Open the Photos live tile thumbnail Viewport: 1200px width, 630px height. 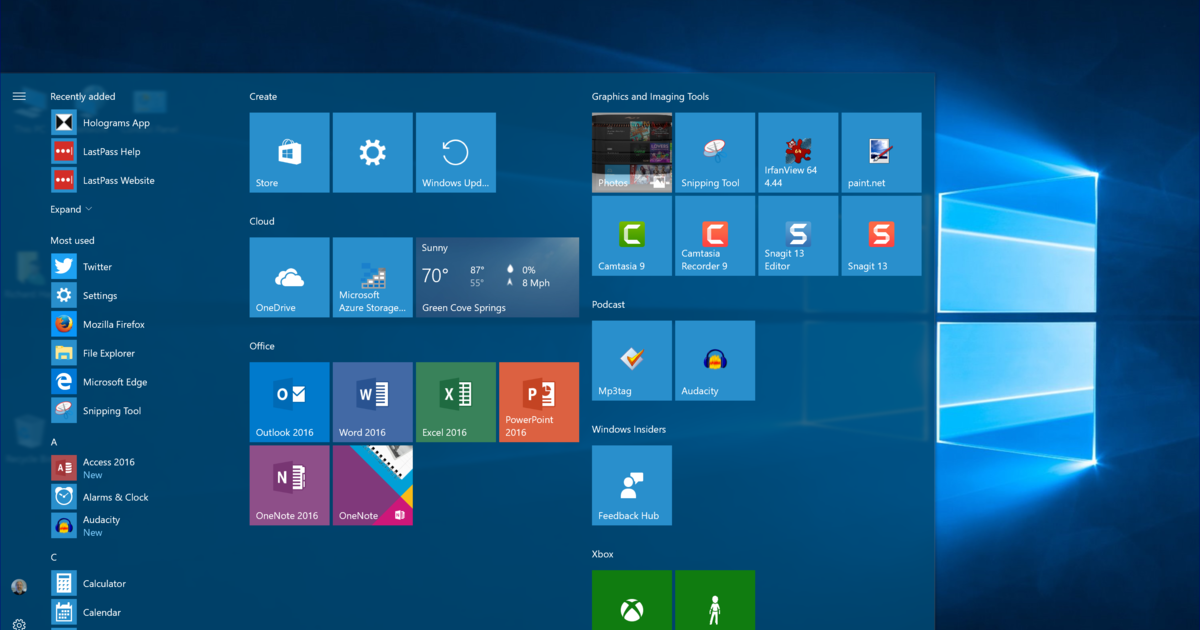632,152
